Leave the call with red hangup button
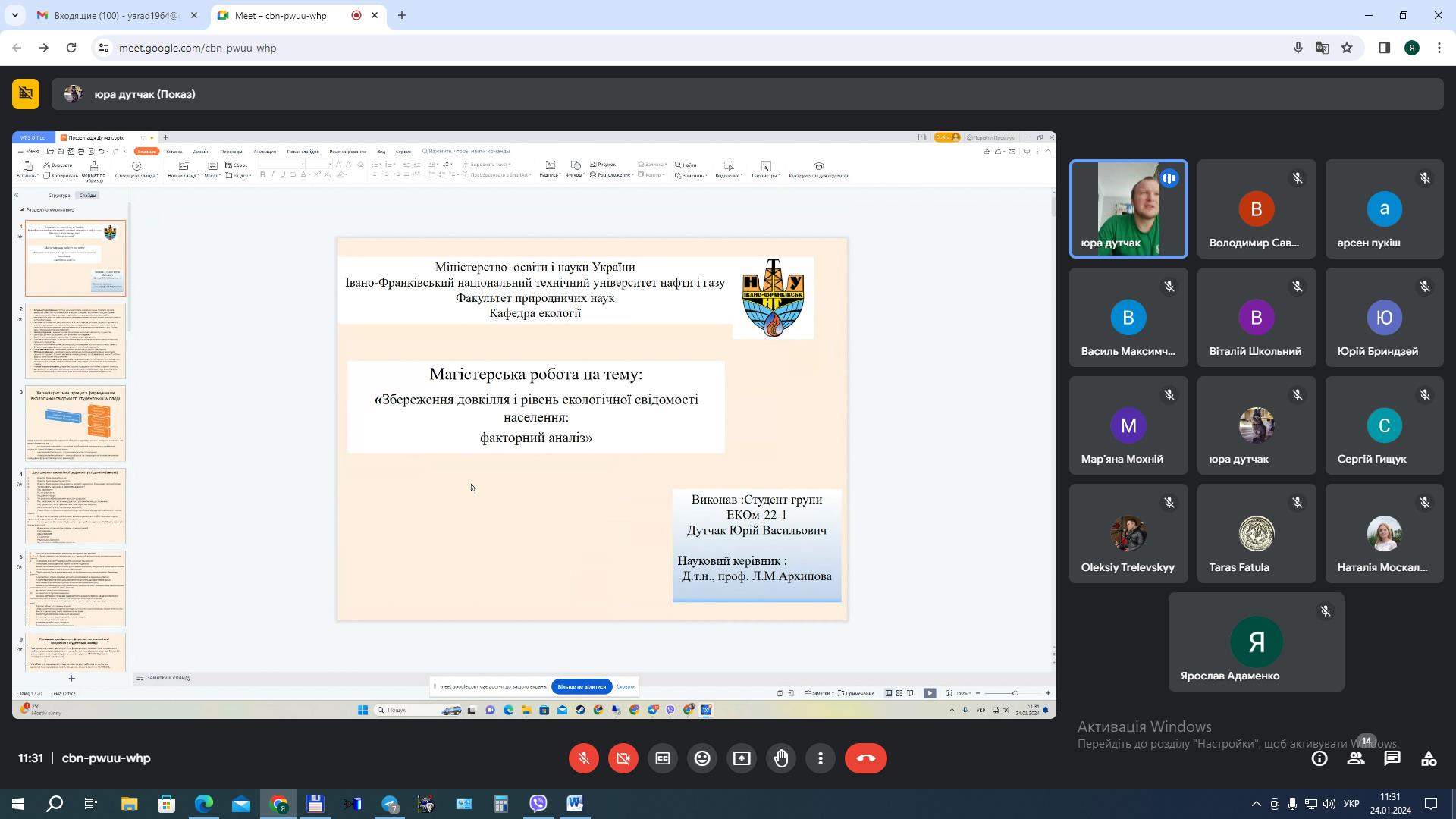1456x819 pixels. (865, 758)
